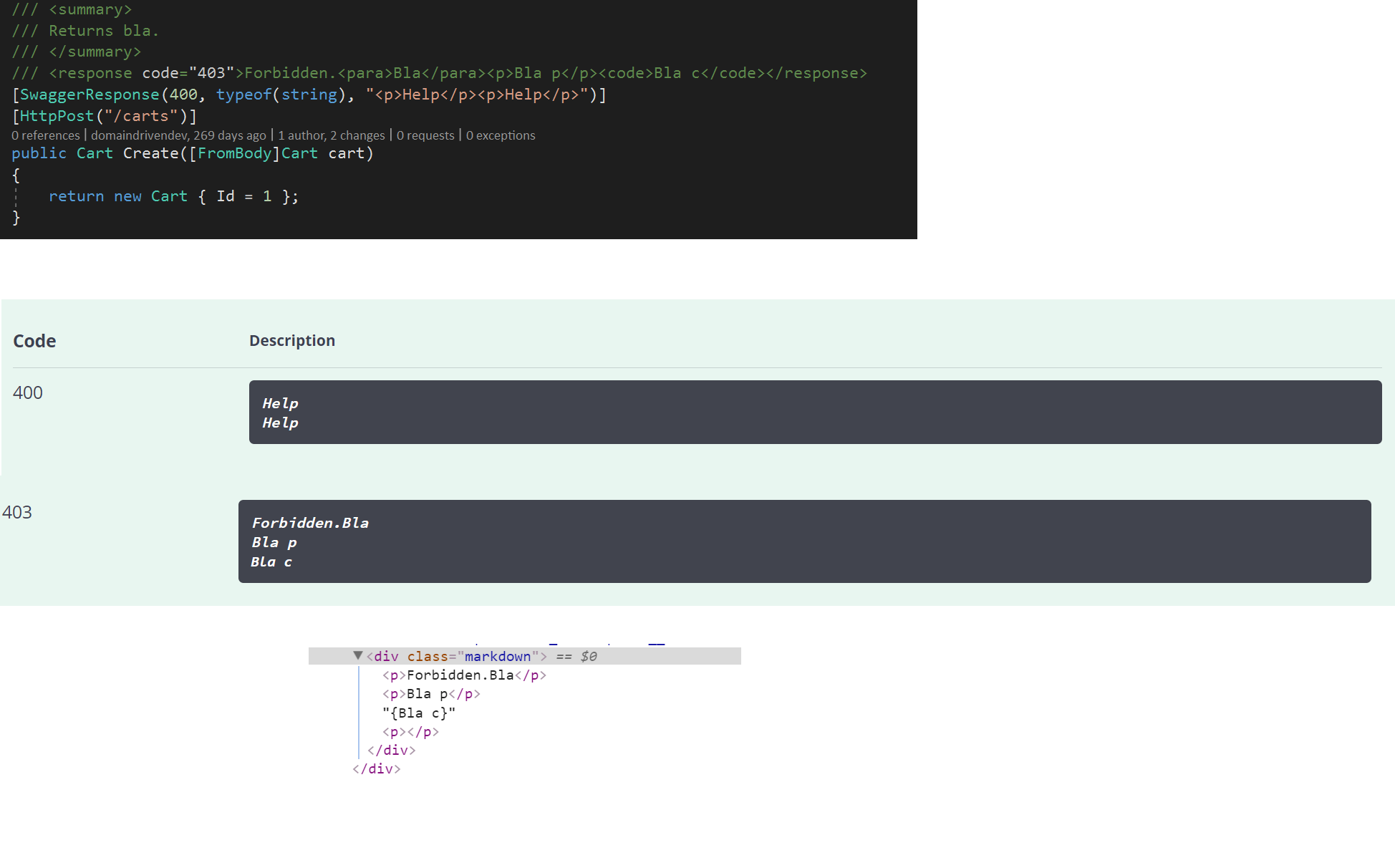Select the <p>Forbidden.Bla</p> DOM node

464,675
